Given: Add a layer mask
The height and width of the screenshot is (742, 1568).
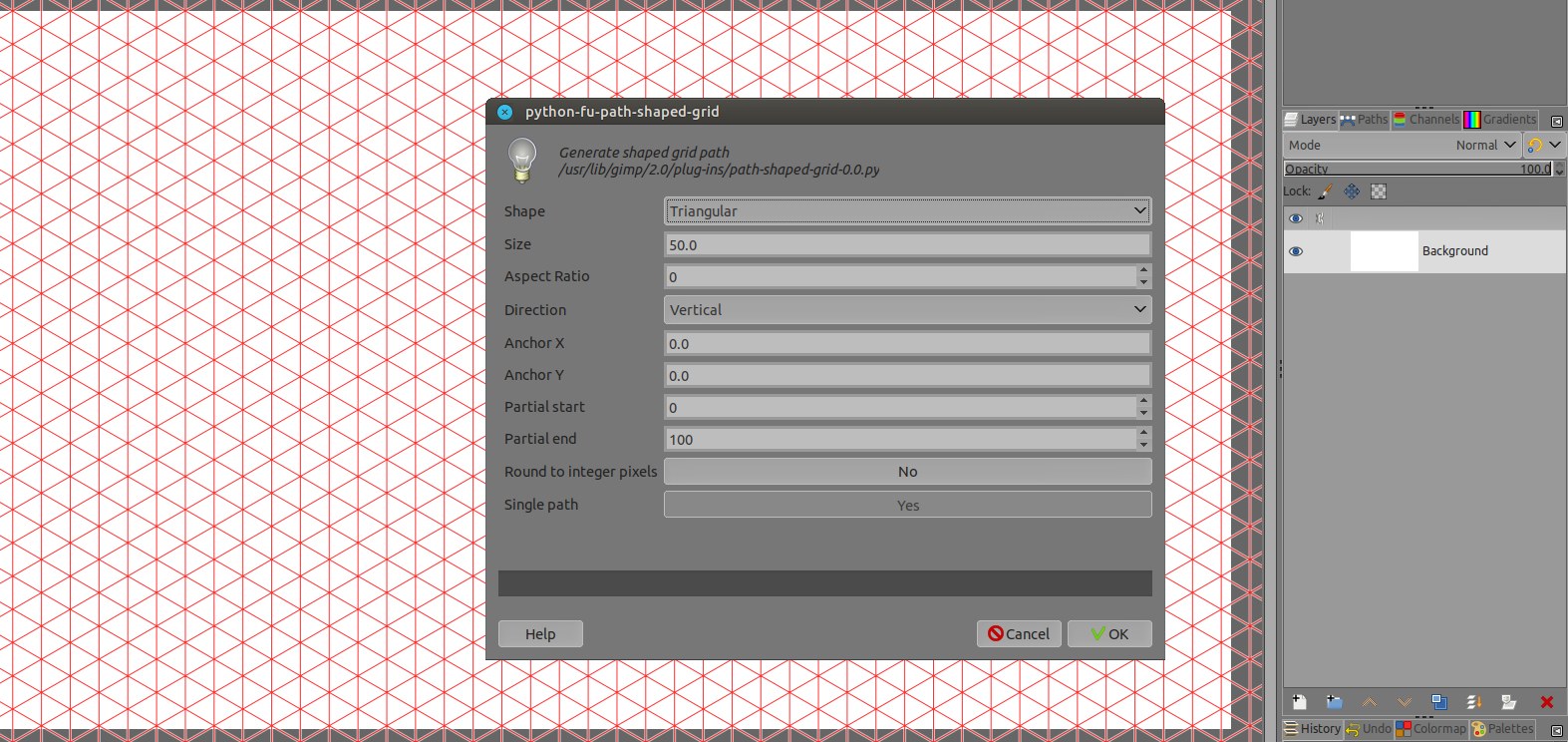Looking at the screenshot, I should [1509, 702].
